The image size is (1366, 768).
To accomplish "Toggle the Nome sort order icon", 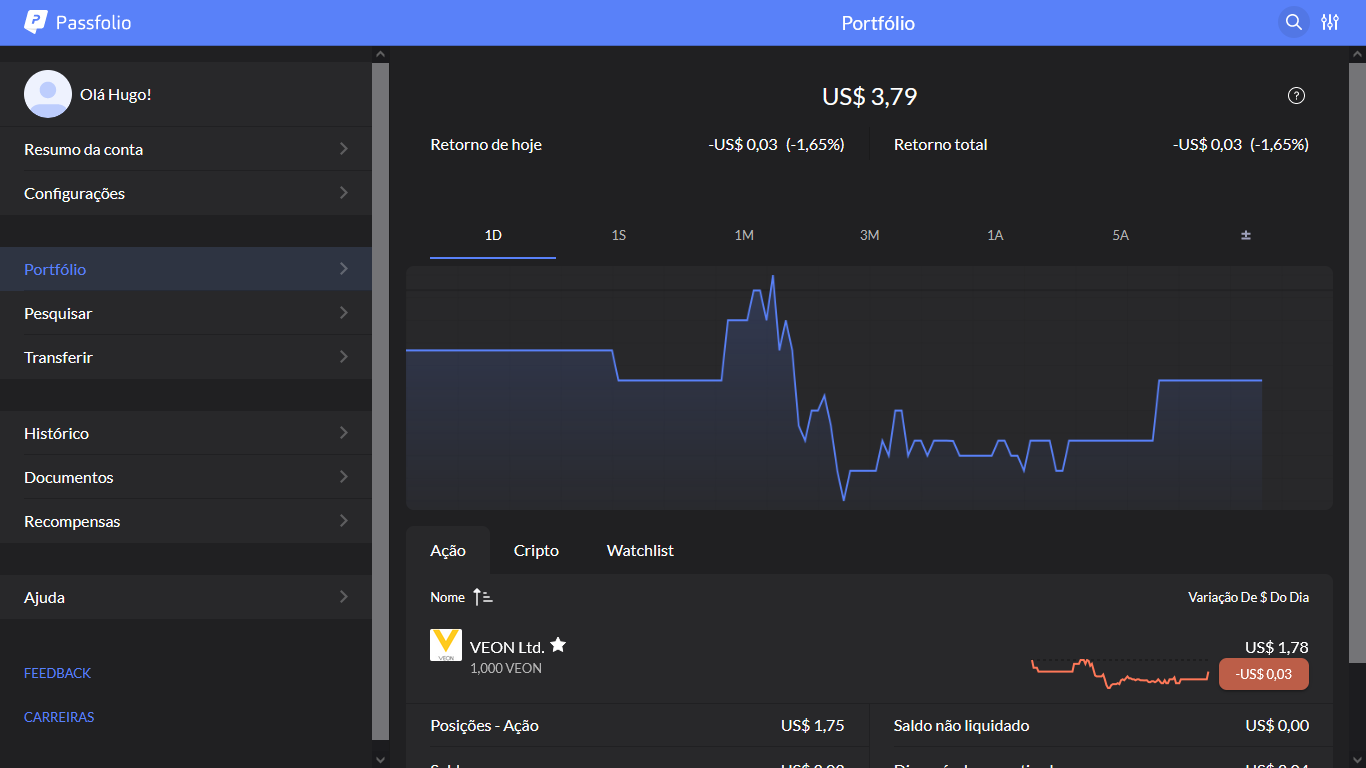I will (x=483, y=597).
